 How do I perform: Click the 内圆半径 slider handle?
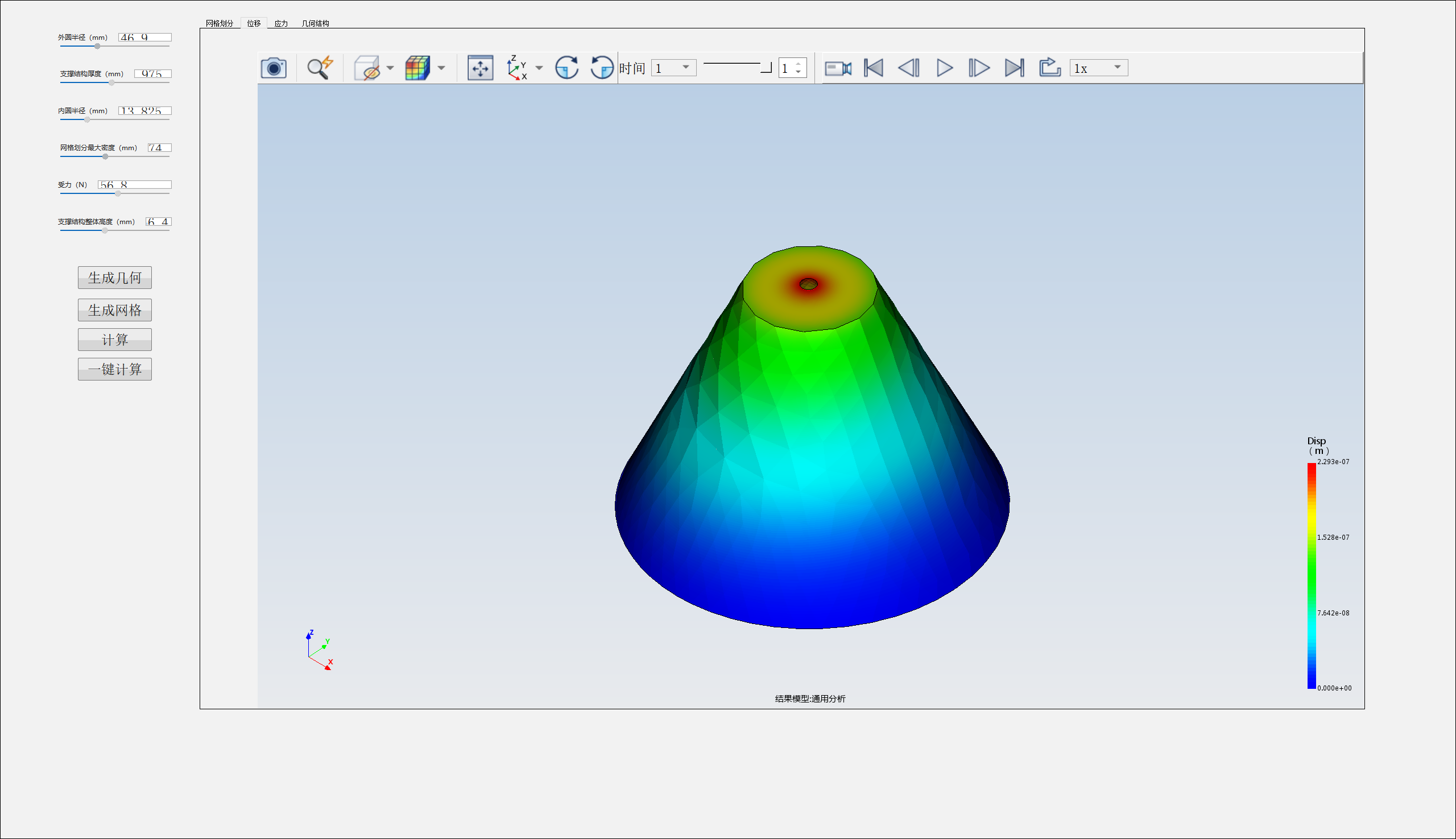[x=87, y=120]
